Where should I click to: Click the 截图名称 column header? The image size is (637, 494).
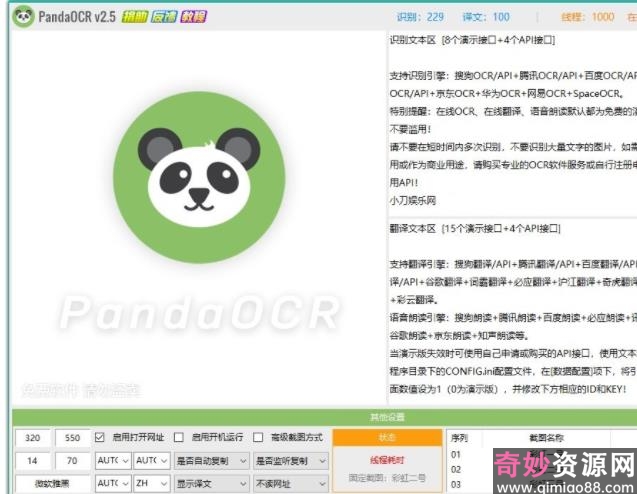tap(546, 438)
